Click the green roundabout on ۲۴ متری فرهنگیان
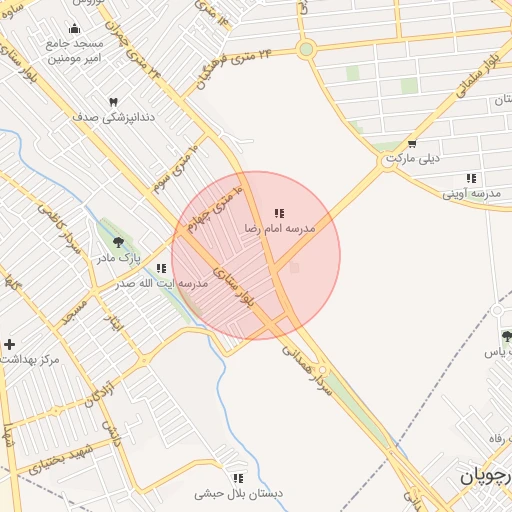Screen dimensions: 512x512 [x=306, y=49]
